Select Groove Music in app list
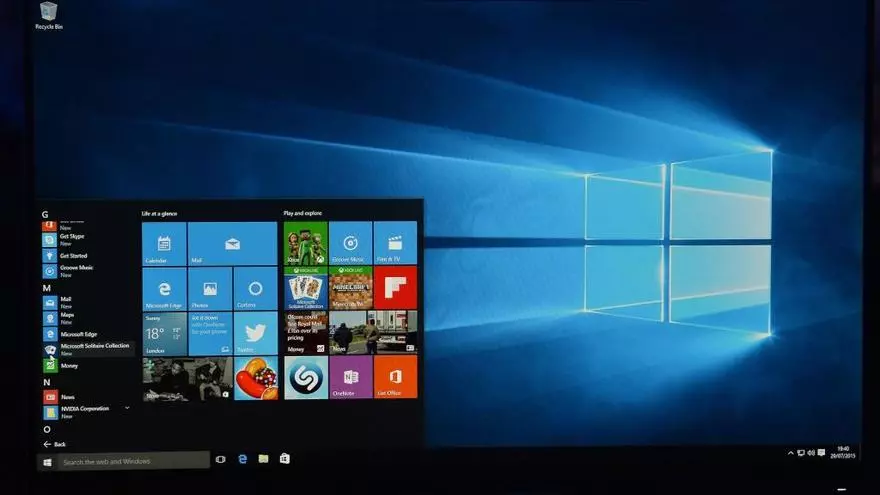 pyautogui.click(x=76, y=270)
